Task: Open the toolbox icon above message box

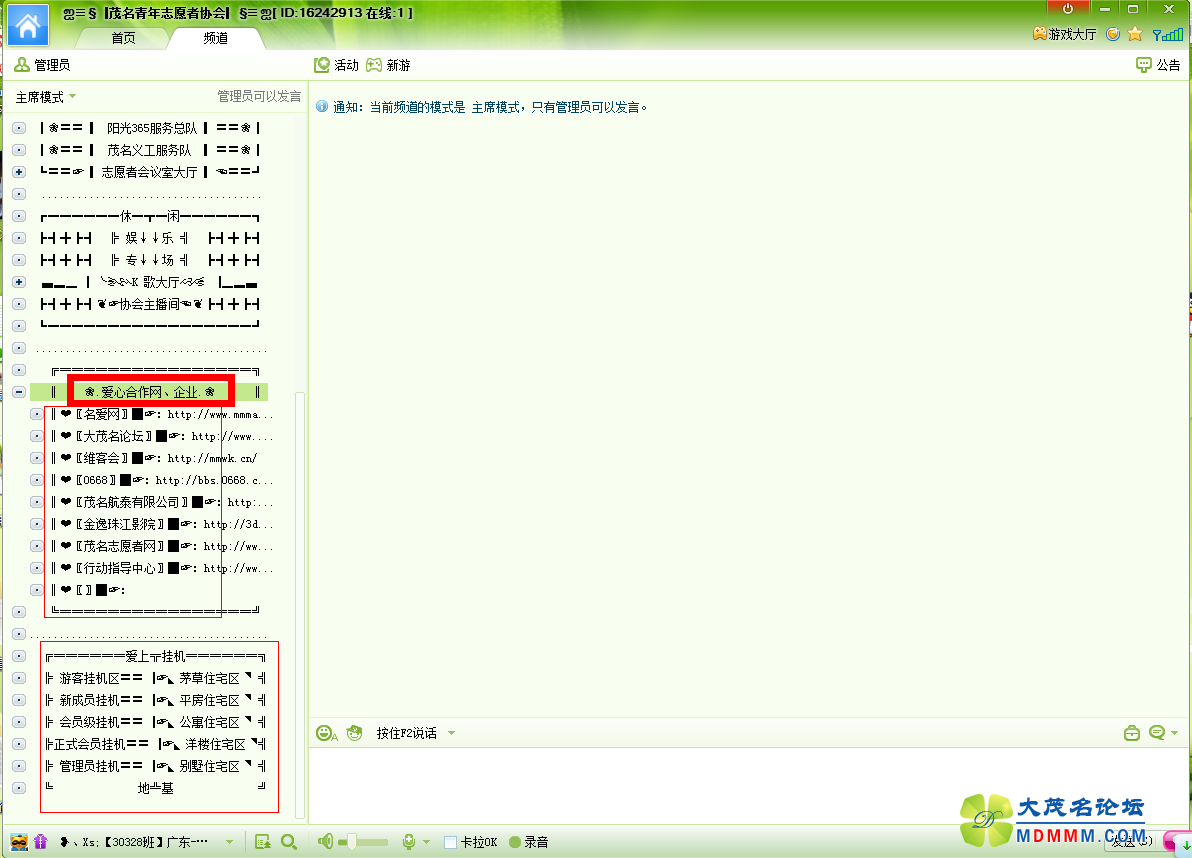Action: click(x=1131, y=733)
